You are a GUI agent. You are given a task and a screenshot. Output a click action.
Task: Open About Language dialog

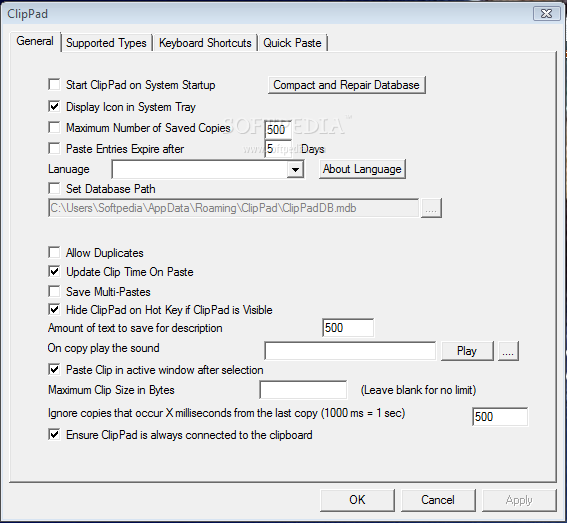[362, 169]
